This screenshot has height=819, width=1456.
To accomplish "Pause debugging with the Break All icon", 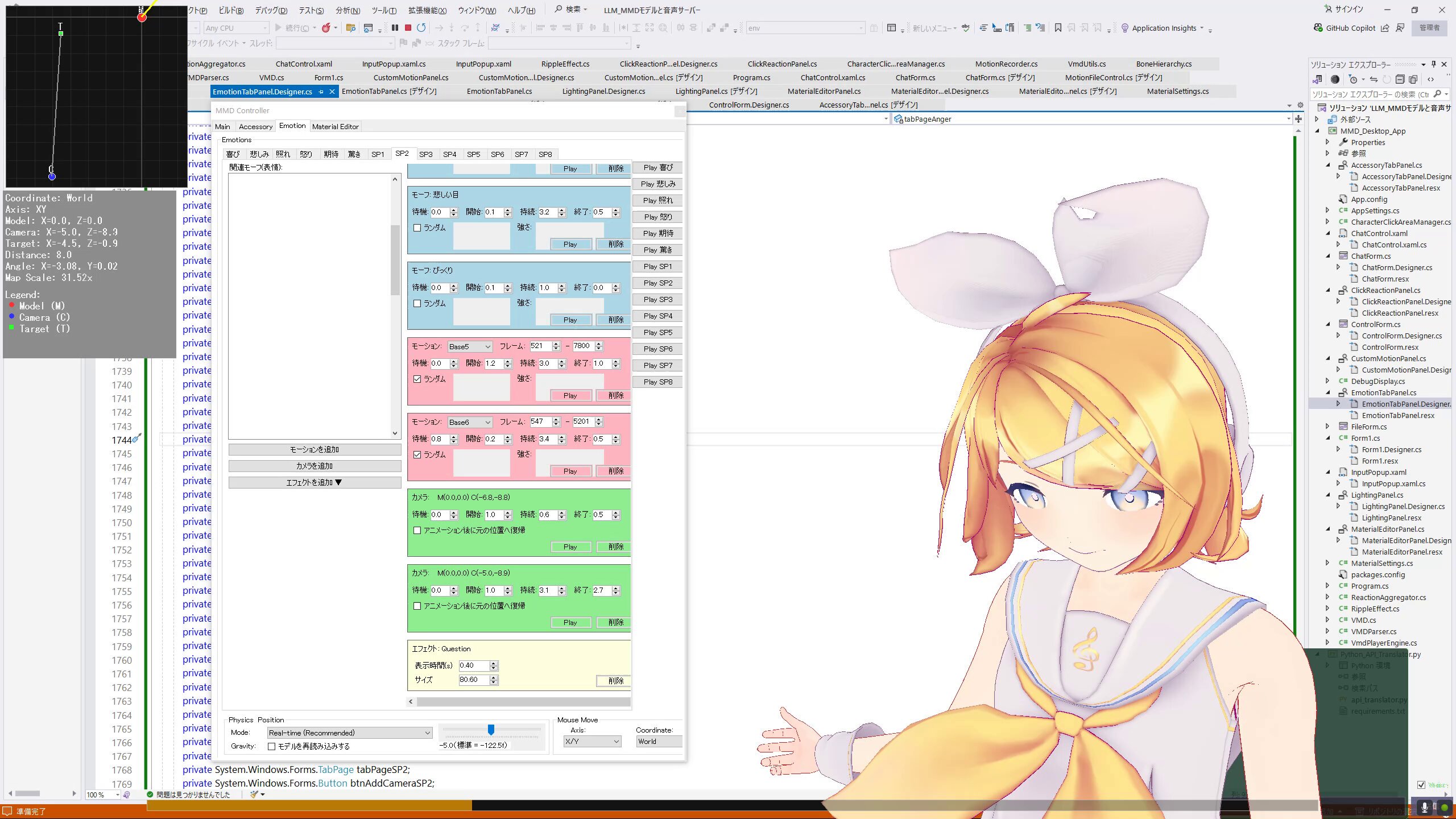I will pos(395,27).
